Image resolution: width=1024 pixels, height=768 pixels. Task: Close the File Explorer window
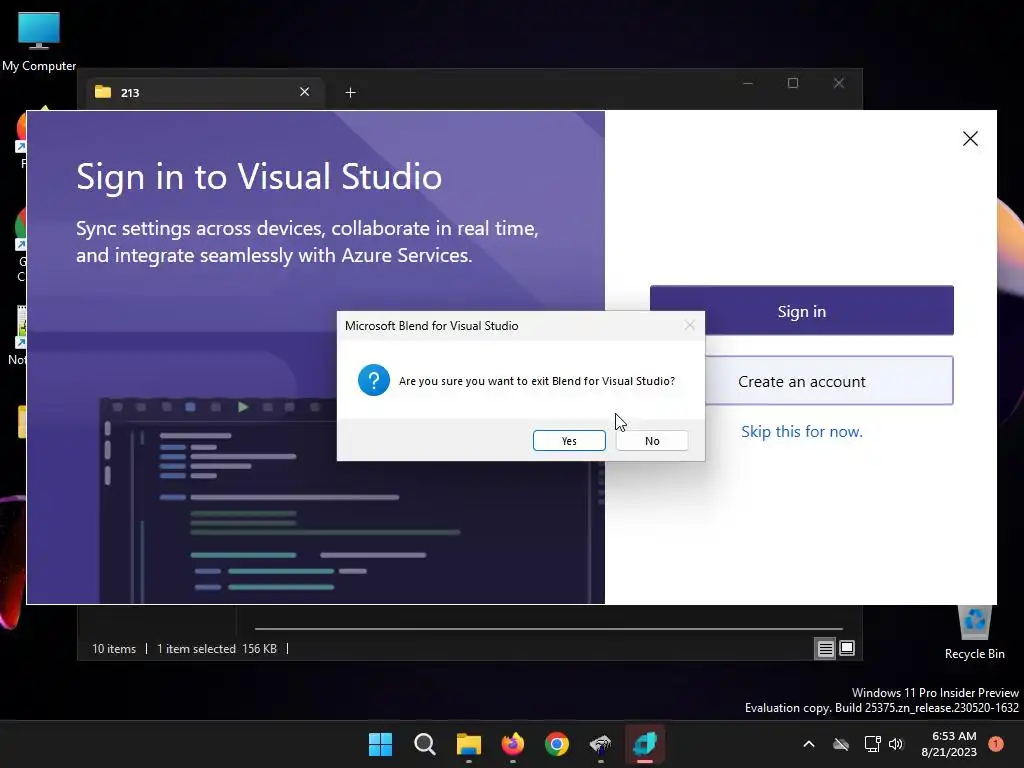click(839, 84)
